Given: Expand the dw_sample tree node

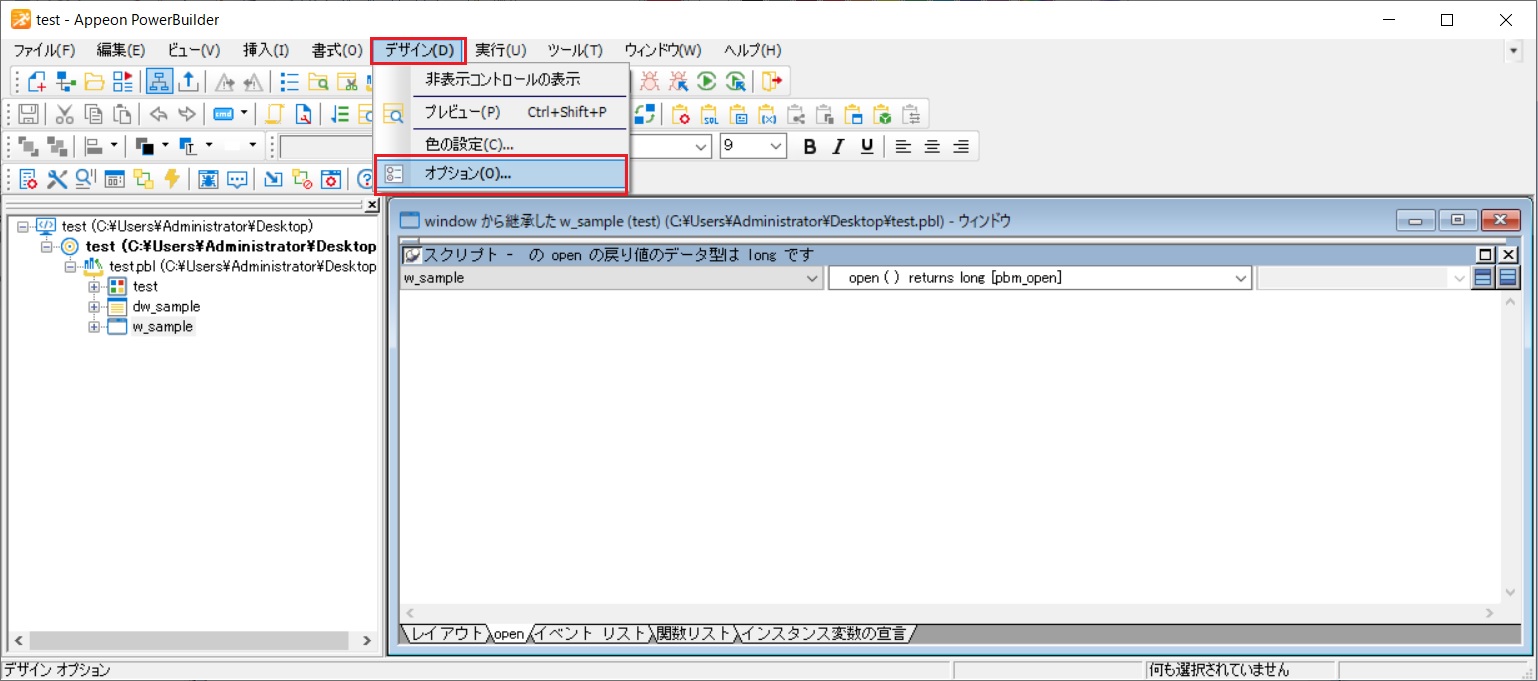Looking at the screenshot, I should click(92, 307).
